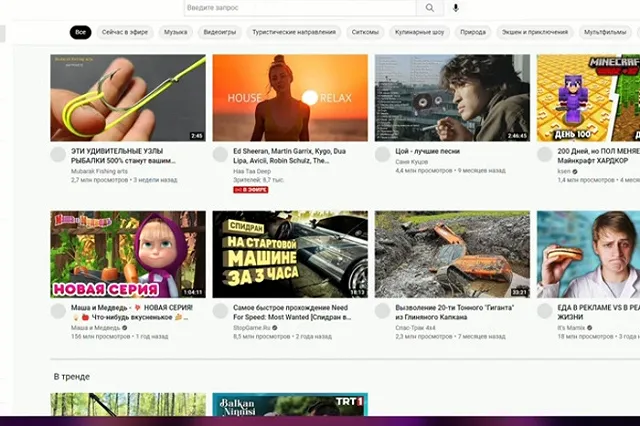Open the fishing knots video thumbnail
This screenshot has width=640, height=426.
(x=128, y=98)
